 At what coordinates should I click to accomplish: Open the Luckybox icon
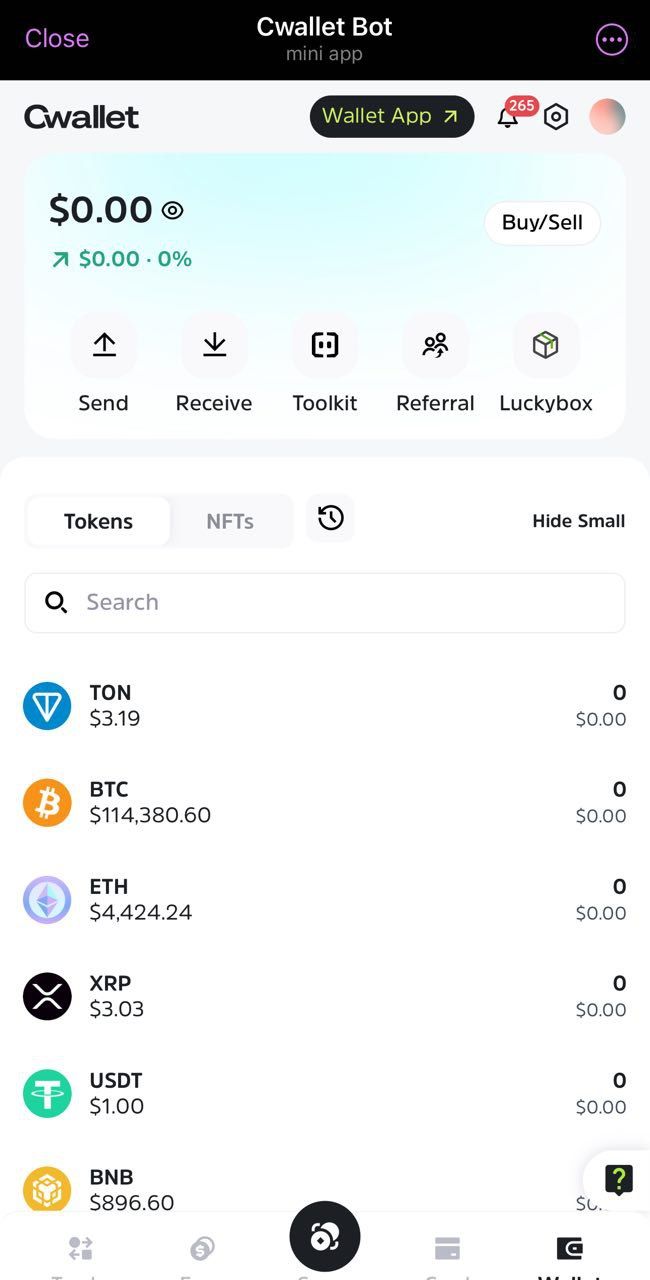546,345
